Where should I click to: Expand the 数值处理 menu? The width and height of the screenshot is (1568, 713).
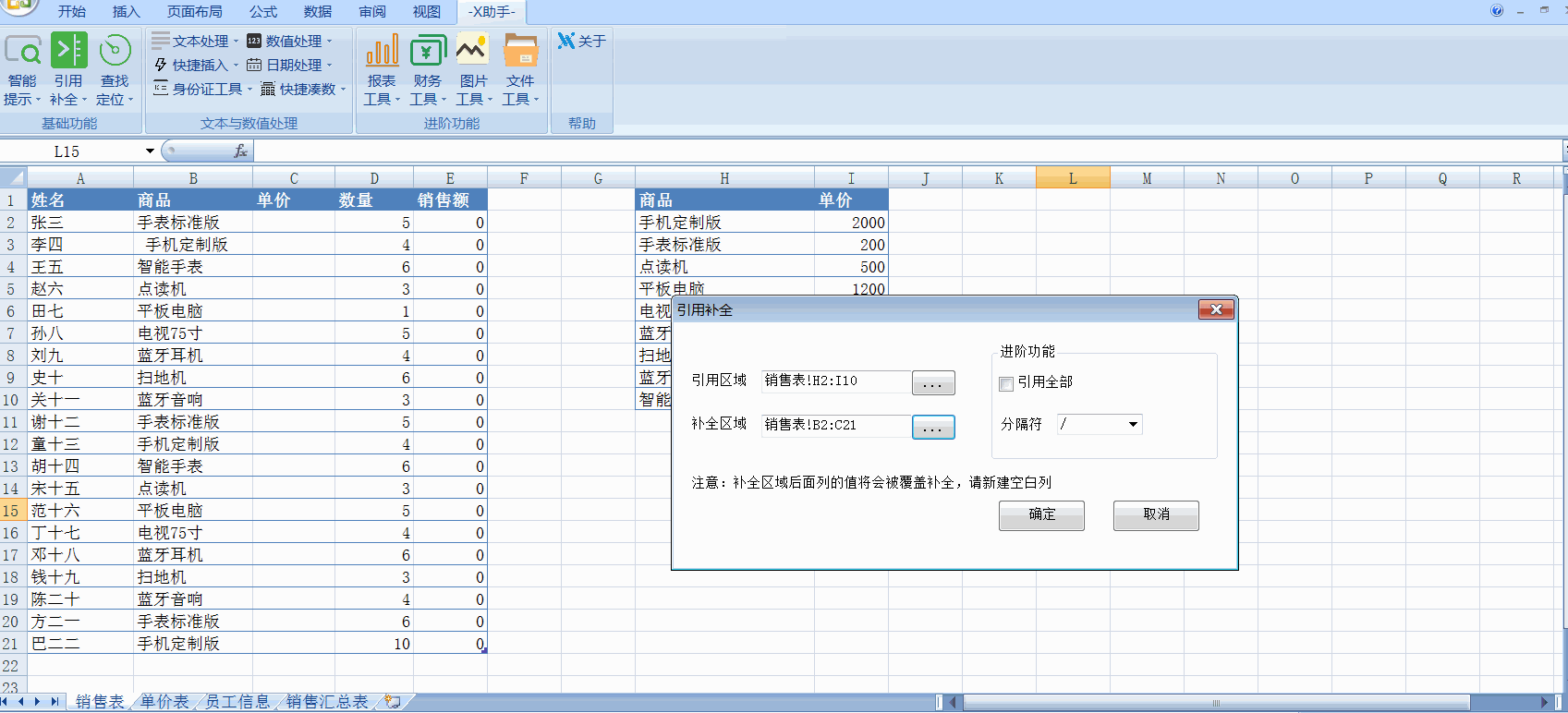pos(289,41)
